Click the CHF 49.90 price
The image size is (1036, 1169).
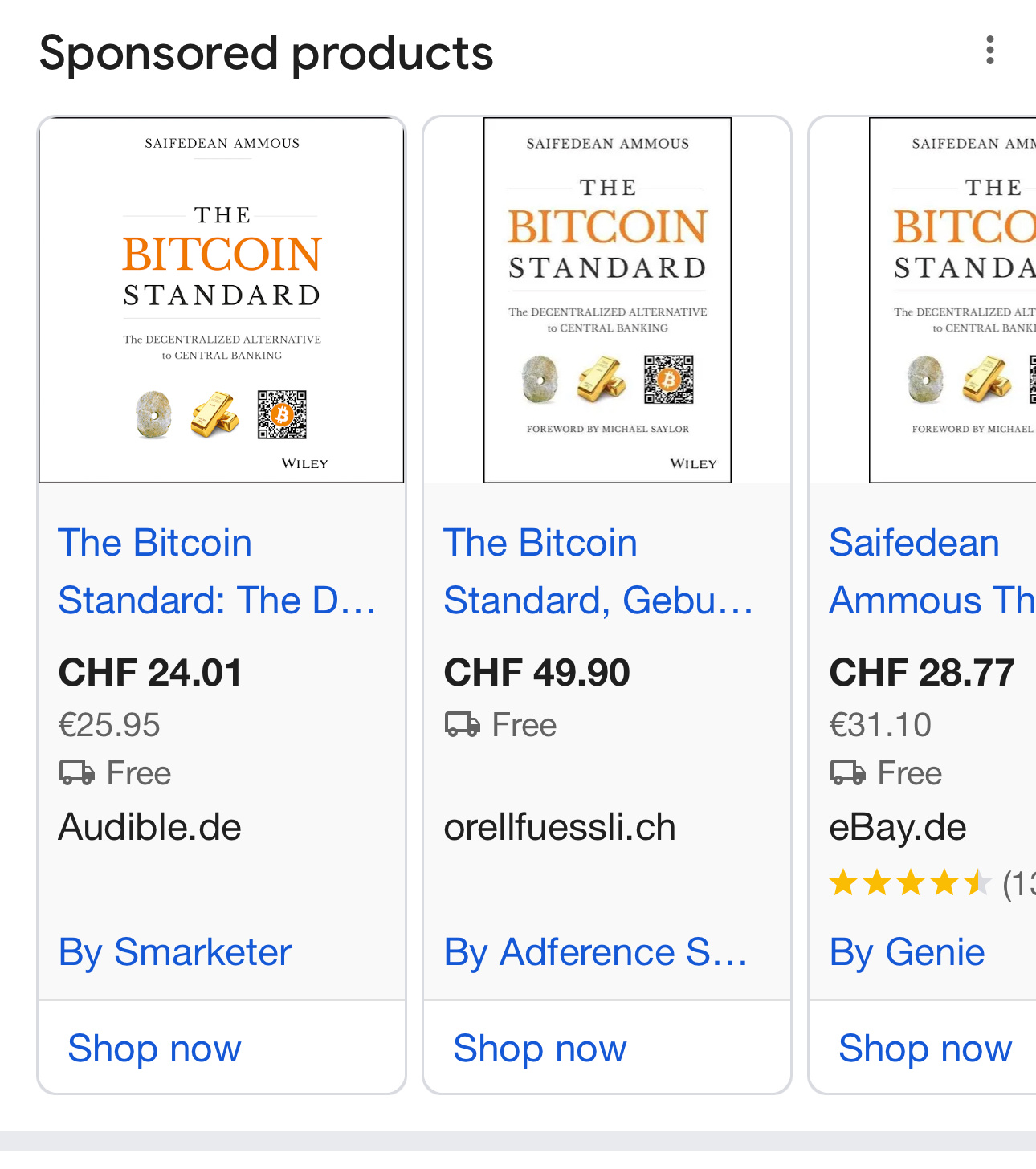tap(537, 672)
